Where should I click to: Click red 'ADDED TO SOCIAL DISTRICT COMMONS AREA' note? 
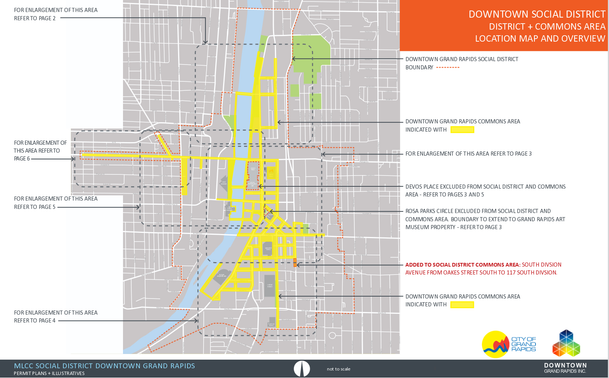(483, 268)
